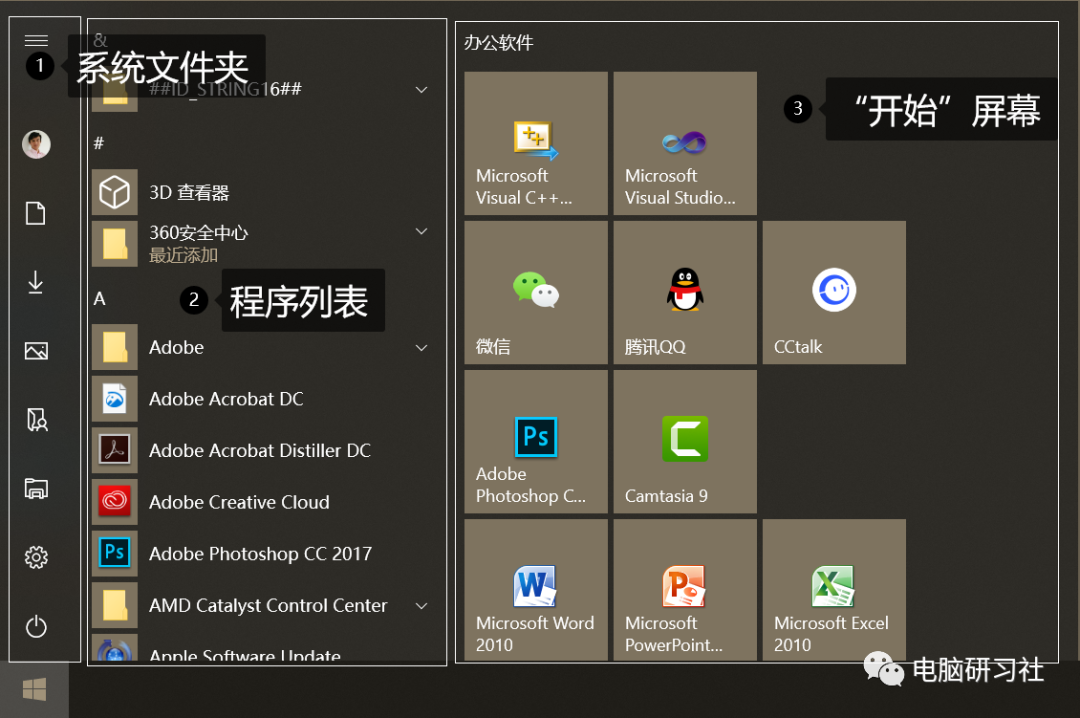
Task: Click the AMD Catalyst folder icon
Action: coord(114,606)
